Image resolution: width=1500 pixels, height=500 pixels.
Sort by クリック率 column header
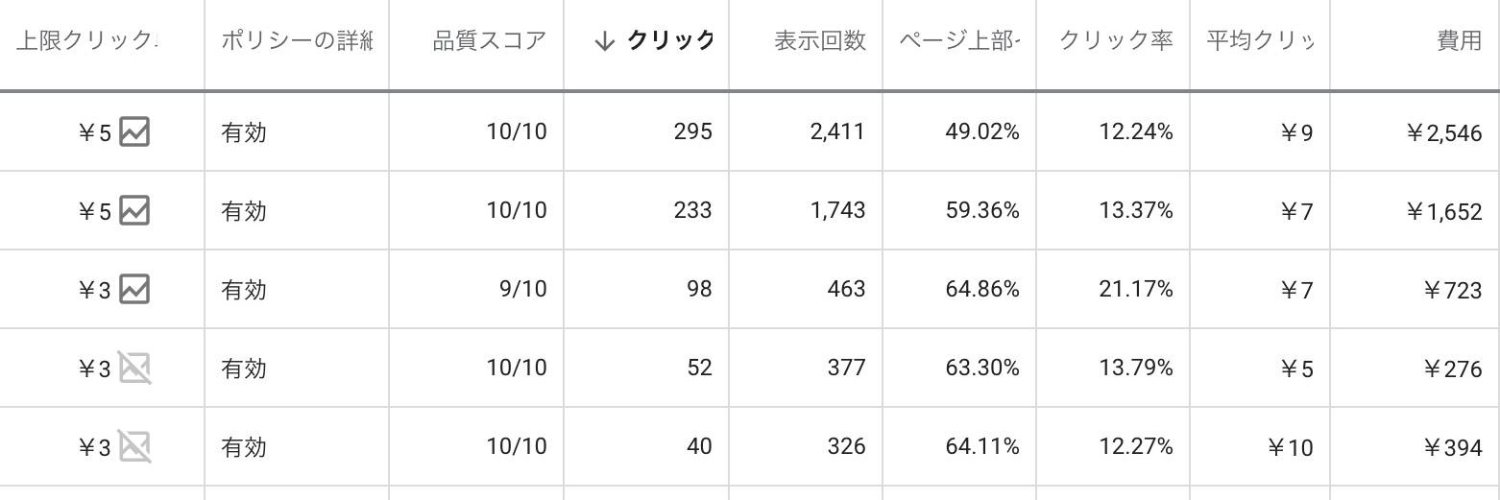[1116, 41]
